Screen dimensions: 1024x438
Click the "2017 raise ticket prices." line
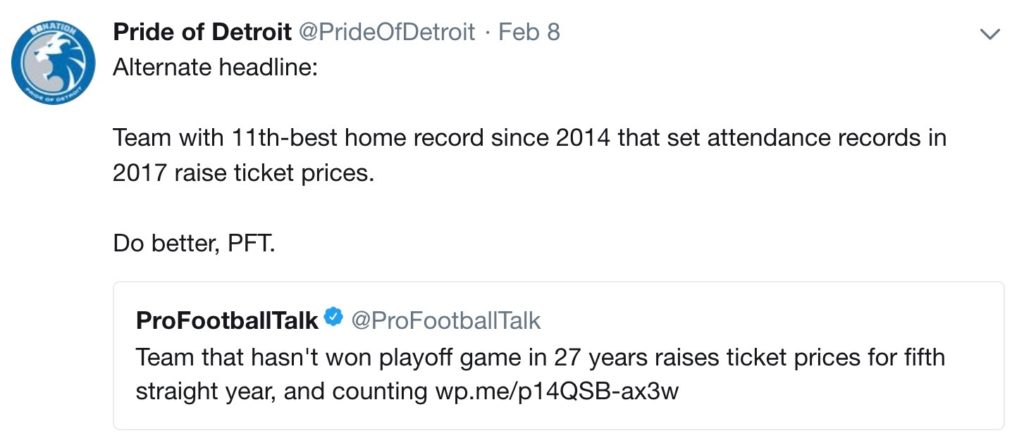[x=244, y=173]
